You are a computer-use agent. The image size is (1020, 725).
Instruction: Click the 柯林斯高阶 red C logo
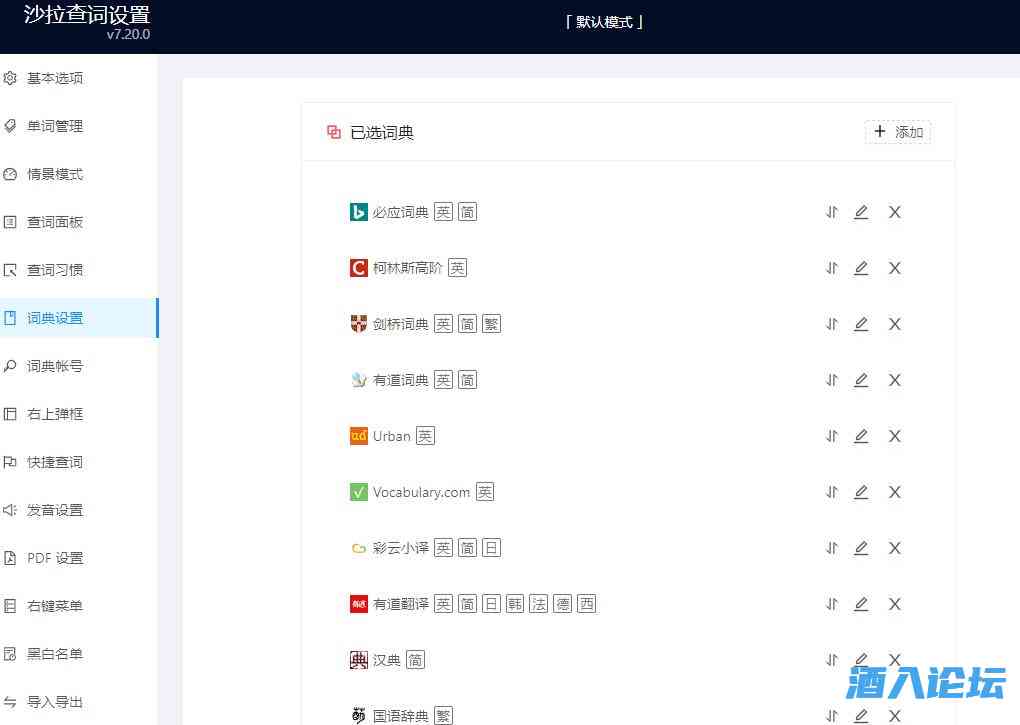[x=358, y=268]
